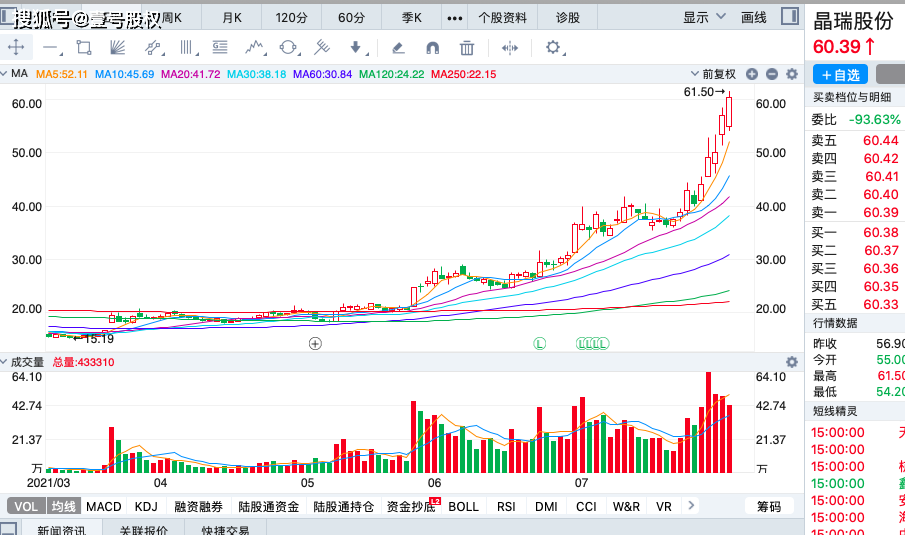Click the horizontal stretch arrows icon
The image size is (905, 535).
pyautogui.click(x=510, y=48)
